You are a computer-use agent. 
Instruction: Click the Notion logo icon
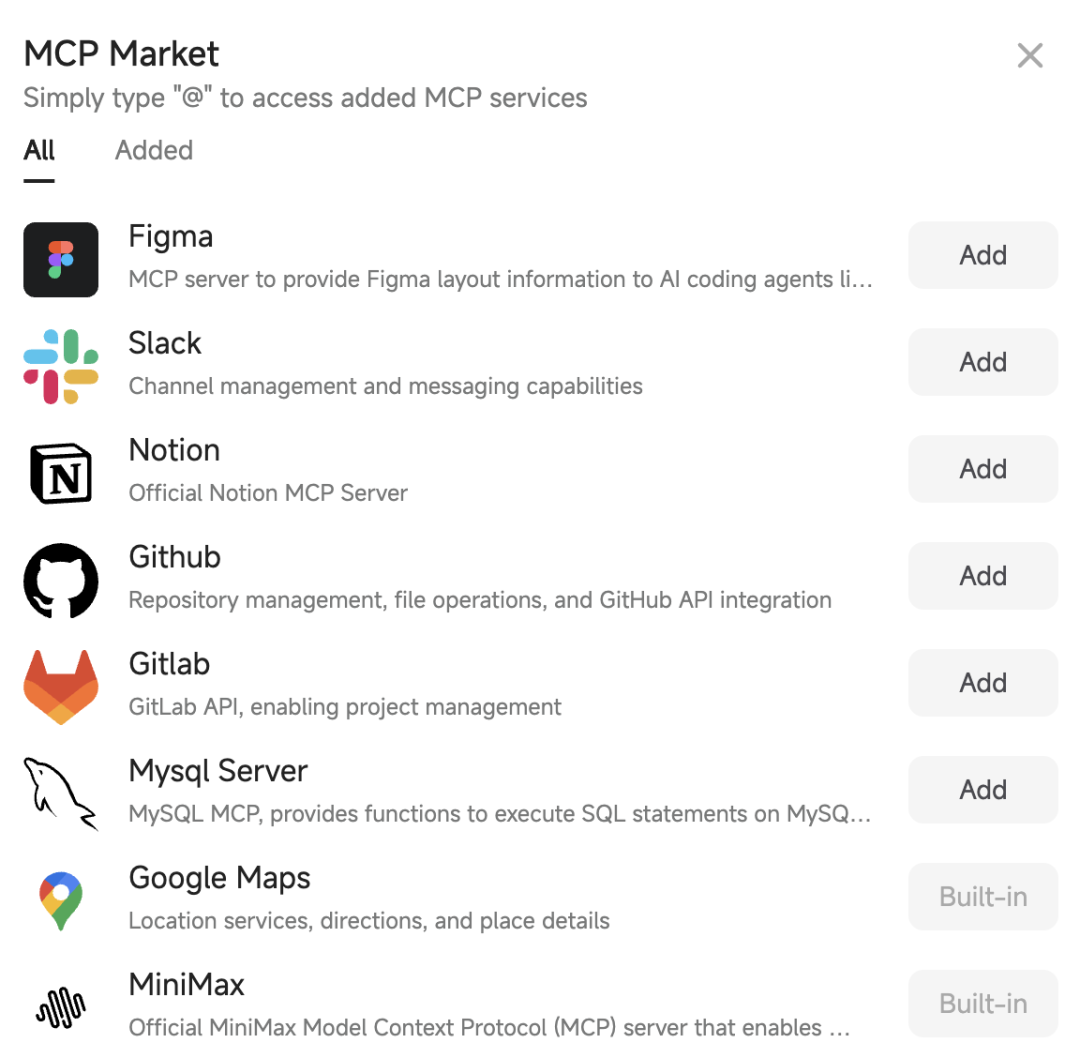[x=61, y=473]
